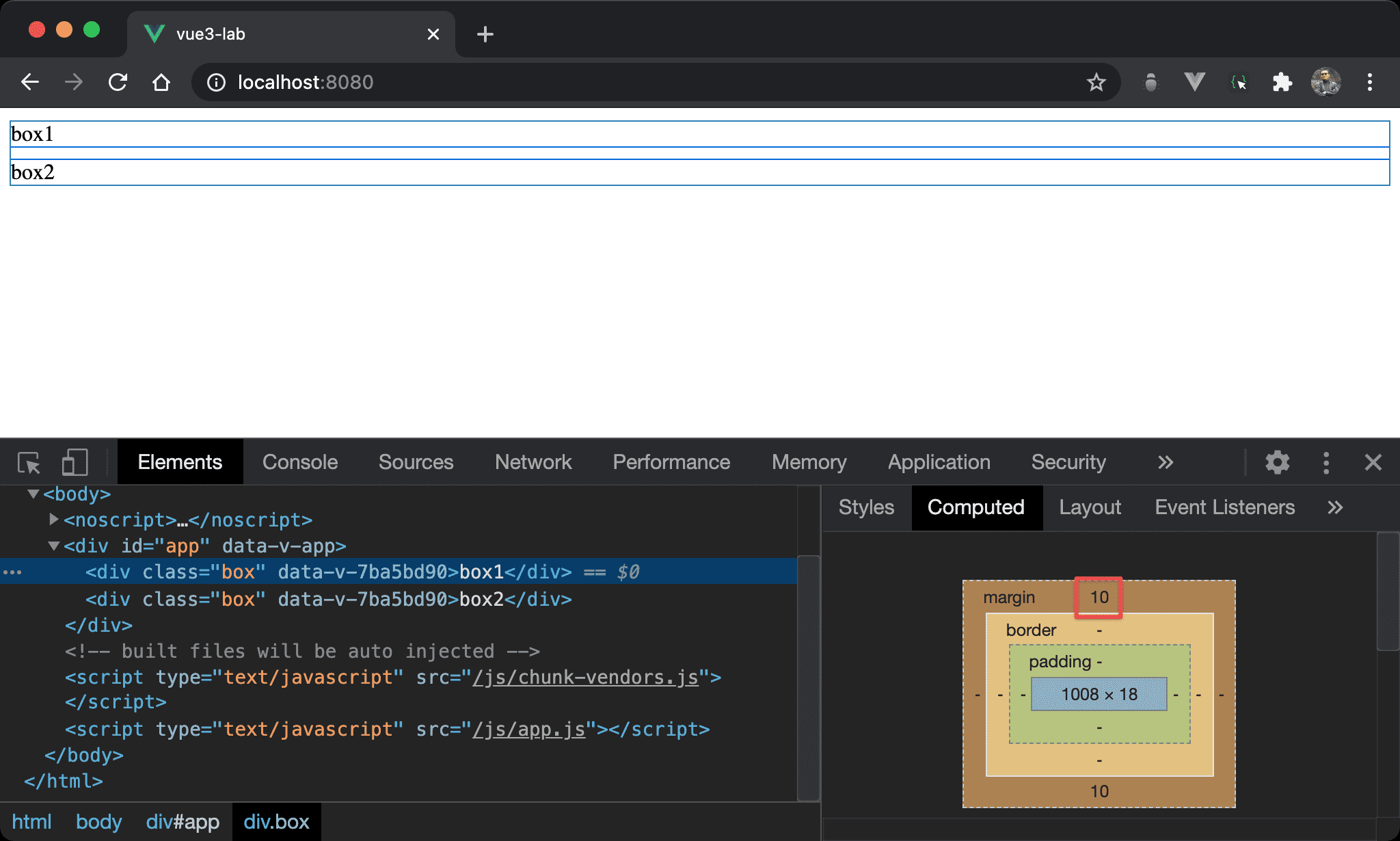Viewport: 1400px width, 841px height.
Task: Collapse the div#app element node
Action: [53, 546]
